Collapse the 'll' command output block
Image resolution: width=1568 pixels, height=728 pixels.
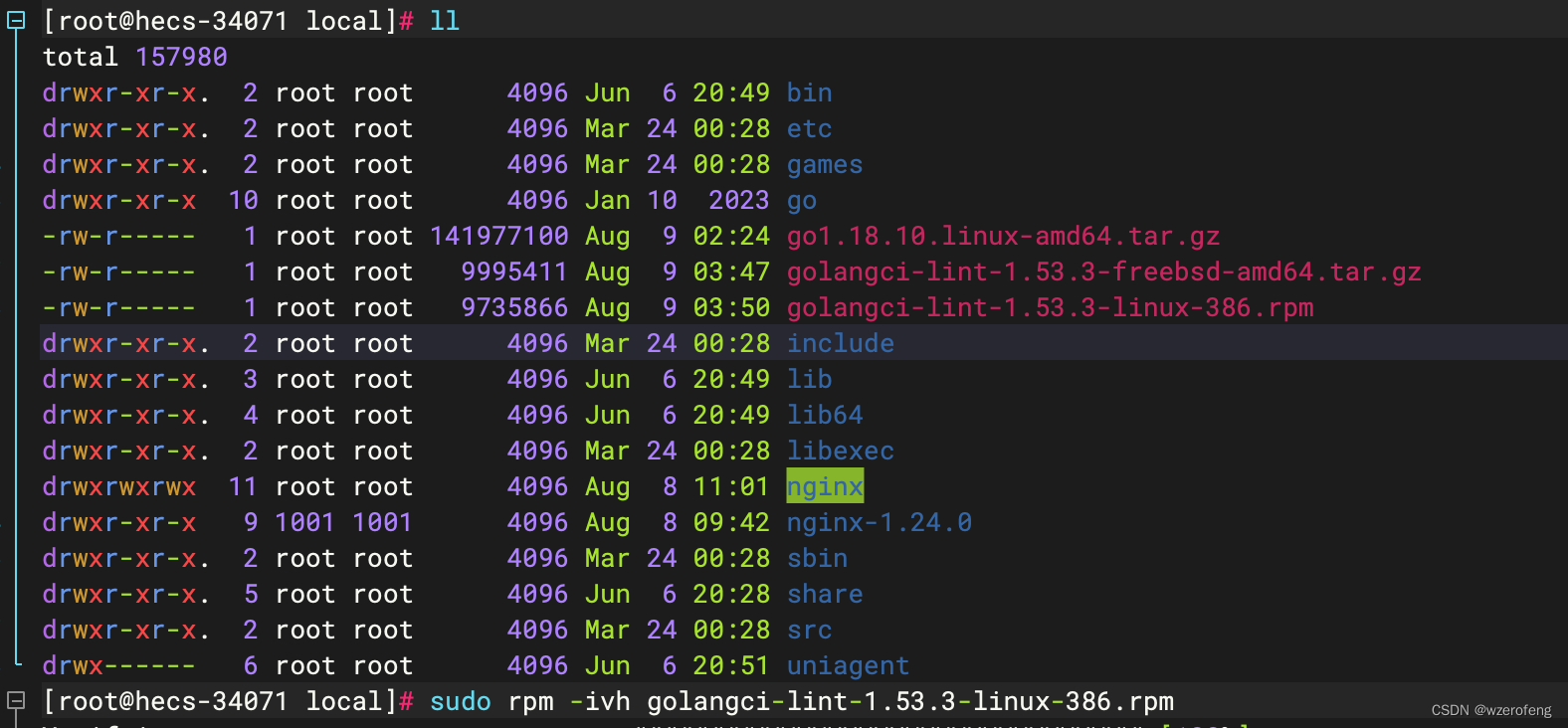[x=16, y=21]
